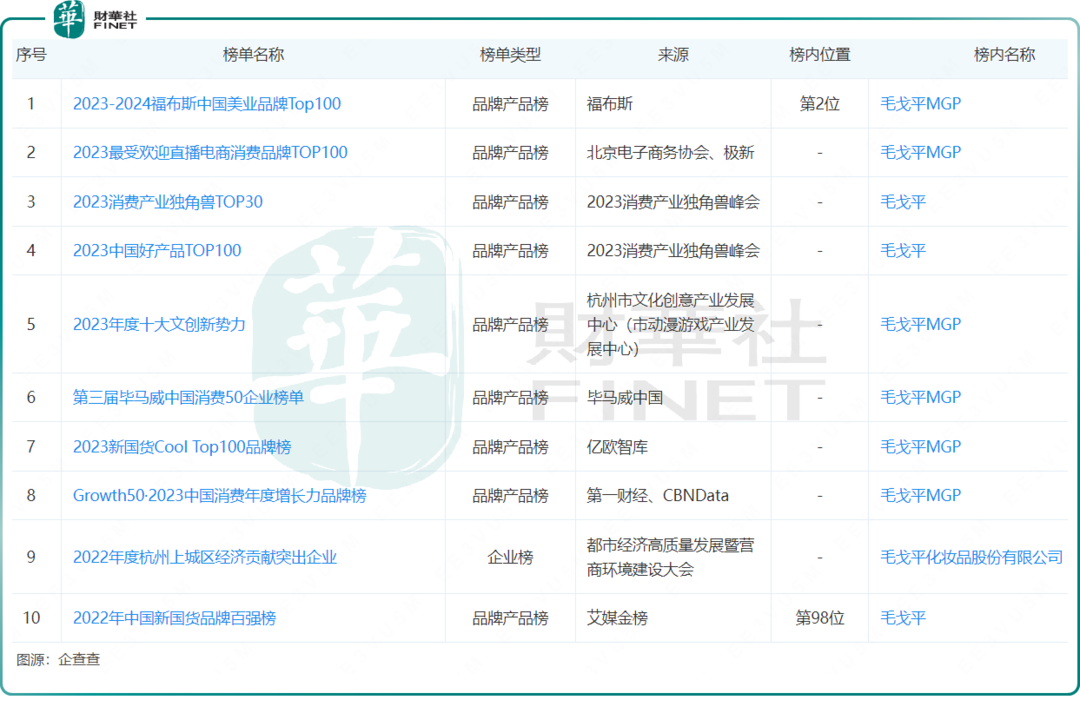1080x713 pixels.
Task: Click the 榜单类型 column header
Action: pyautogui.click(x=510, y=56)
